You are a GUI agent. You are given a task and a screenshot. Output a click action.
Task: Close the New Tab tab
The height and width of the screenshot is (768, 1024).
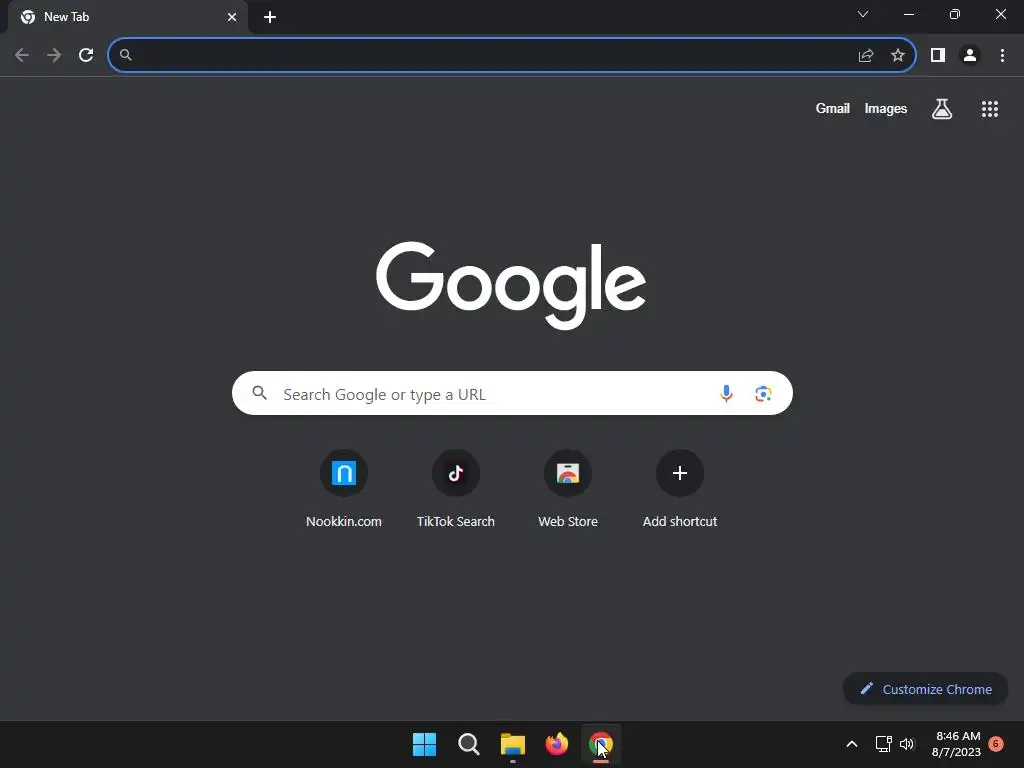[232, 17]
